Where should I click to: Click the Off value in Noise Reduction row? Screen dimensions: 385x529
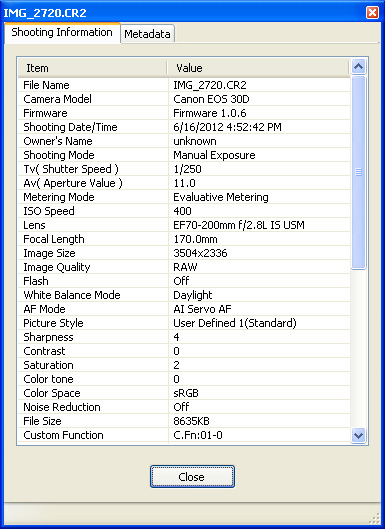click(181, 407)
